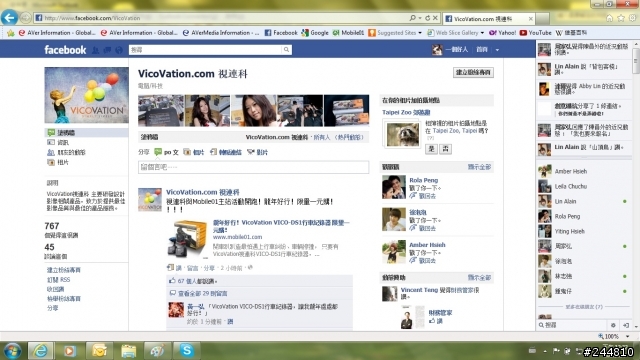The height and width of the screenshot is (360, 640).
Task: Open the Taipei Zoo location link
Action: click(x=406, y=112)
